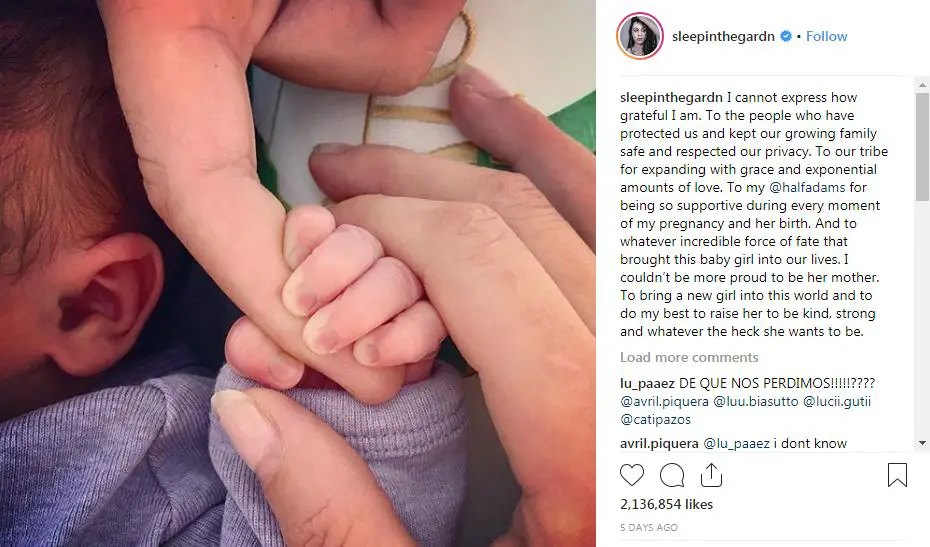The height and width of the screenshot is (547, 930).
Task: Open the avril.piquera commenter profile
Action: 660,443
